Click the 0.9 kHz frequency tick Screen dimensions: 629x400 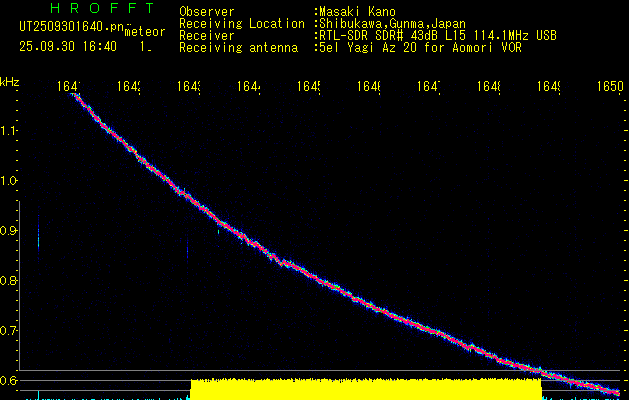point(9,231)
